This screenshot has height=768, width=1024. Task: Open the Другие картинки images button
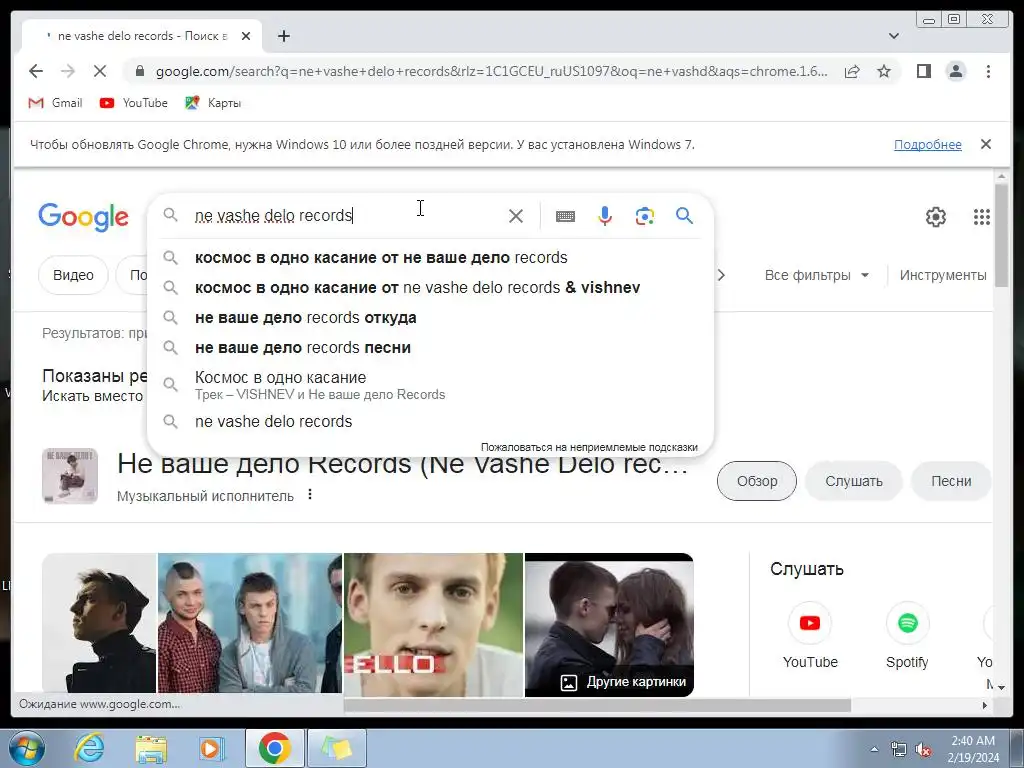624,682
